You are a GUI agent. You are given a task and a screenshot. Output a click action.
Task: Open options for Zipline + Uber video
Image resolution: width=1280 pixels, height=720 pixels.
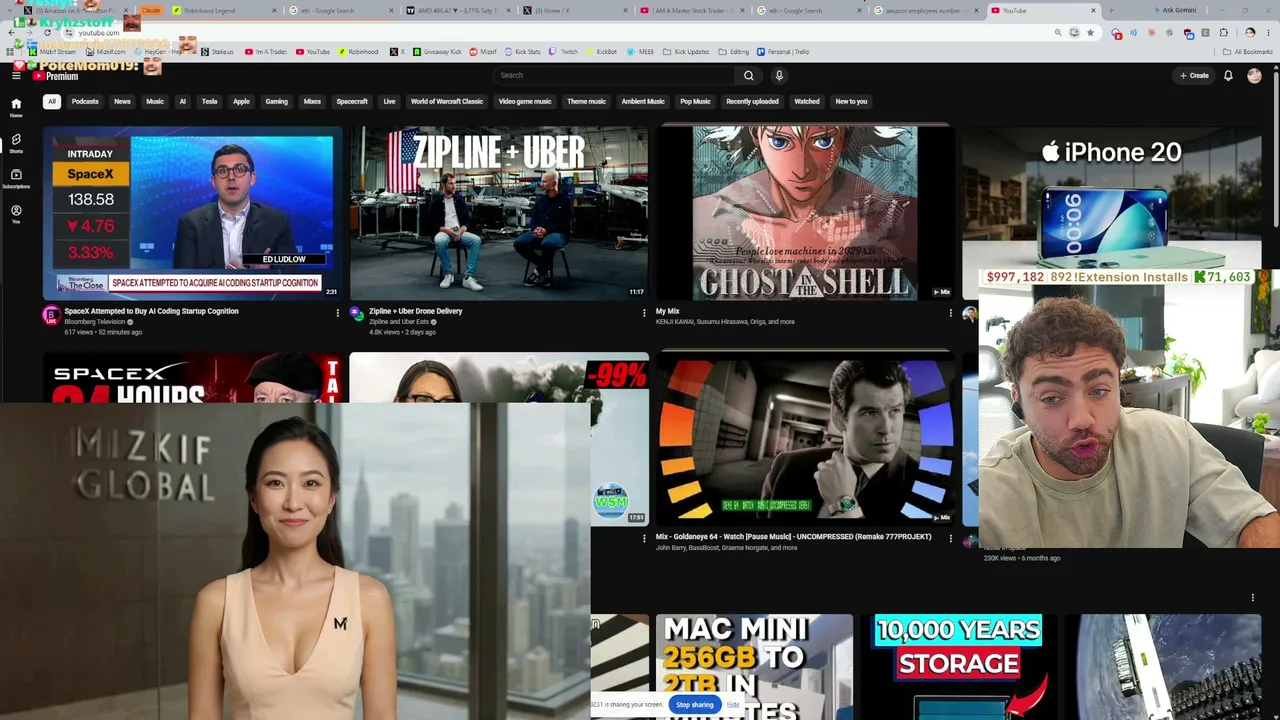click(x=644, y=313)
